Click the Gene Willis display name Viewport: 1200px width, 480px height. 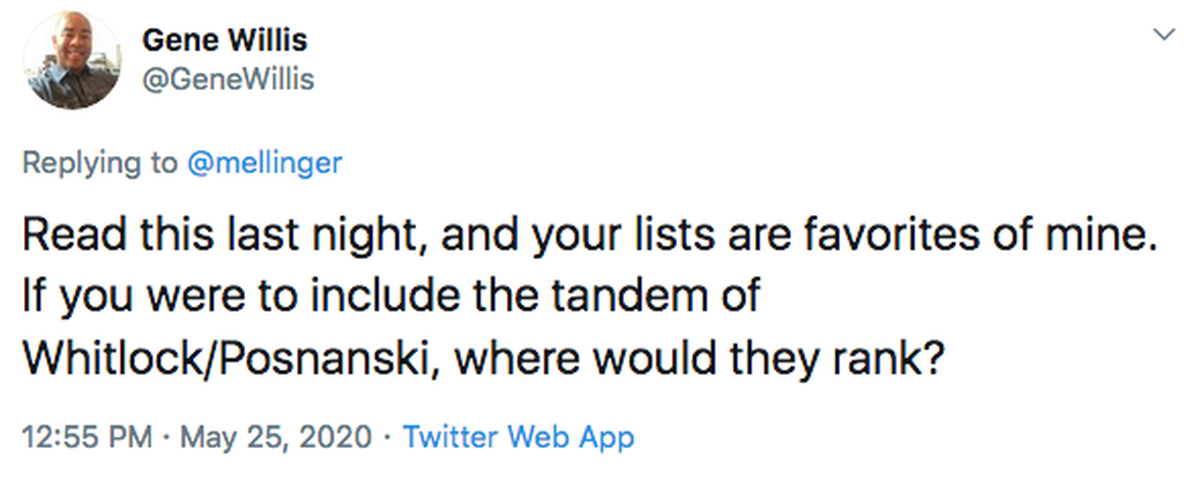pyautogui.click(x=225, y=41)
